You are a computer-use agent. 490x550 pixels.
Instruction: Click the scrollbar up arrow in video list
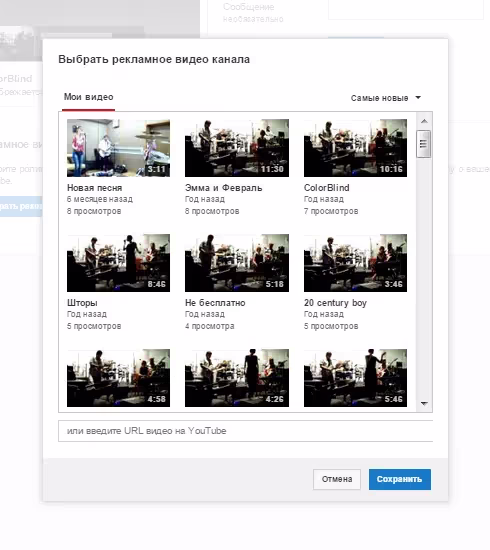tap(424, 121)
